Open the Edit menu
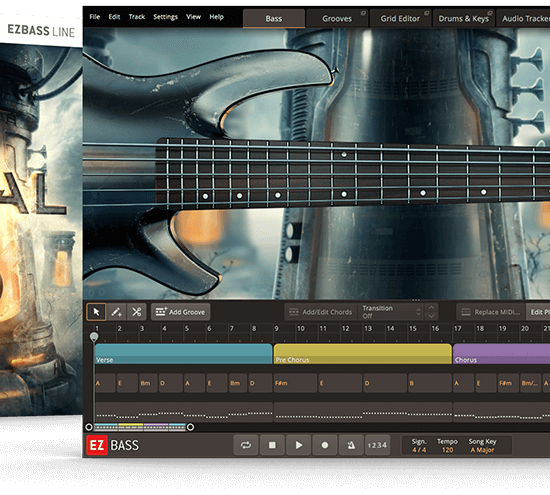 (114, 17)
